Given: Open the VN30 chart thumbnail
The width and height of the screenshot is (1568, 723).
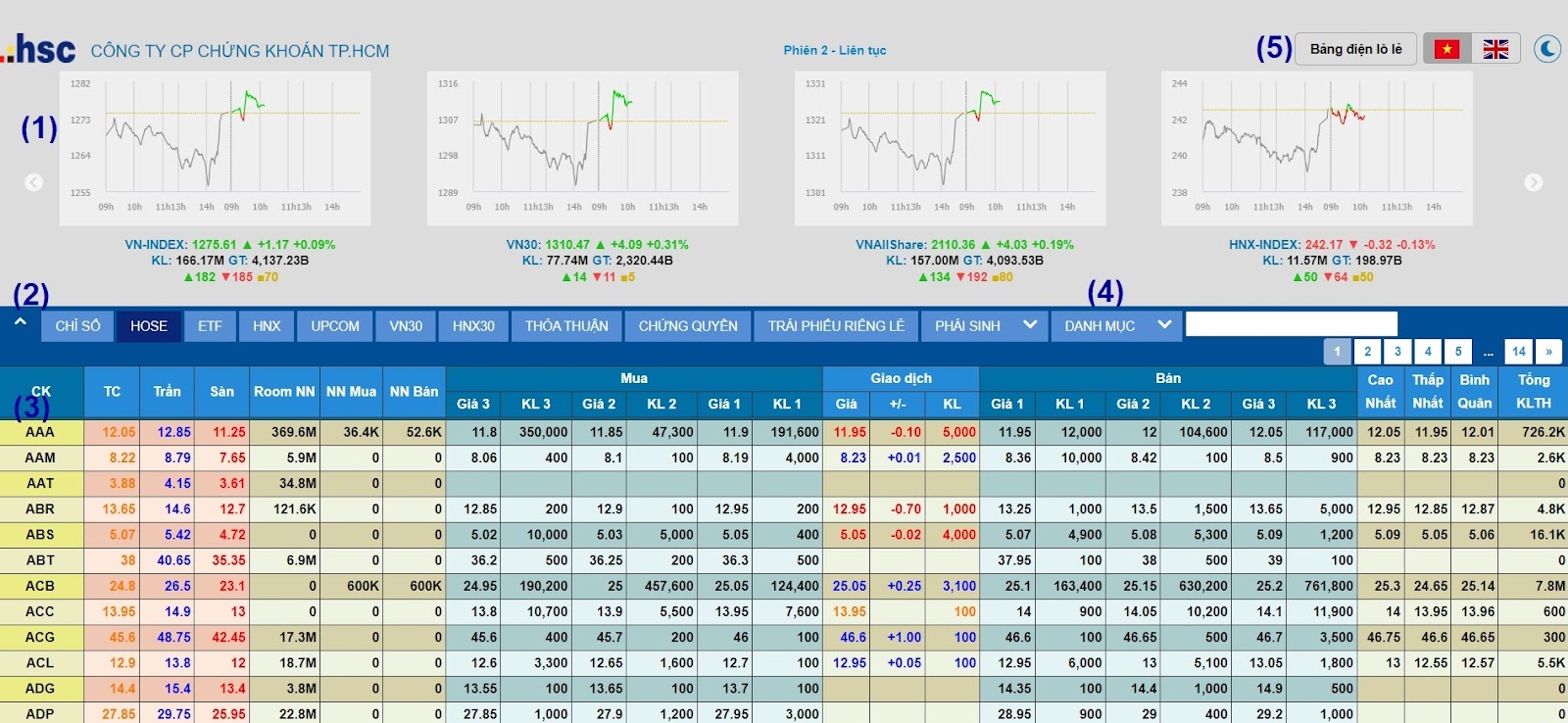Looking at the screenshot, I should point(583,148).
